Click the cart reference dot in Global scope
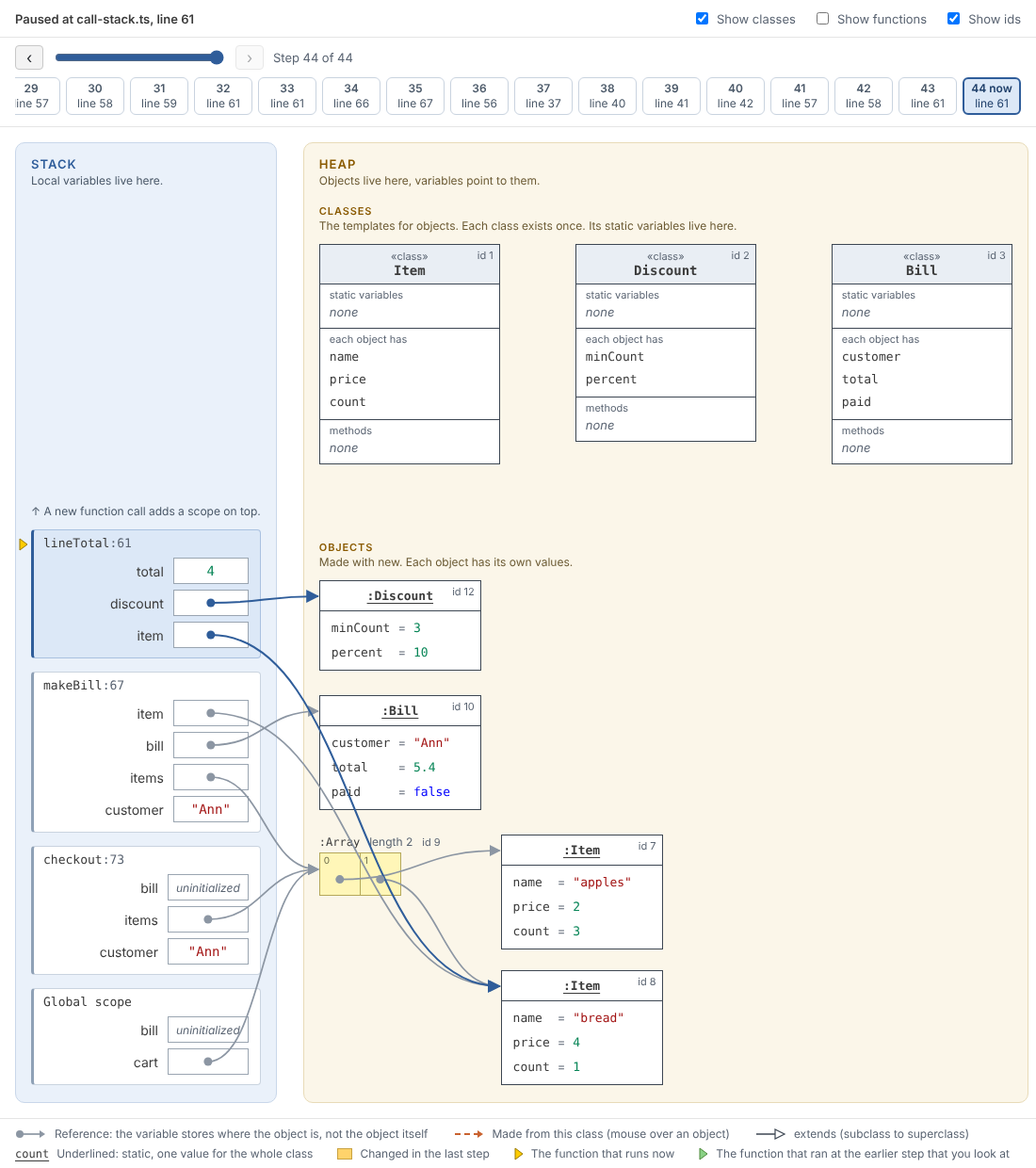 tap(208, 1062)
